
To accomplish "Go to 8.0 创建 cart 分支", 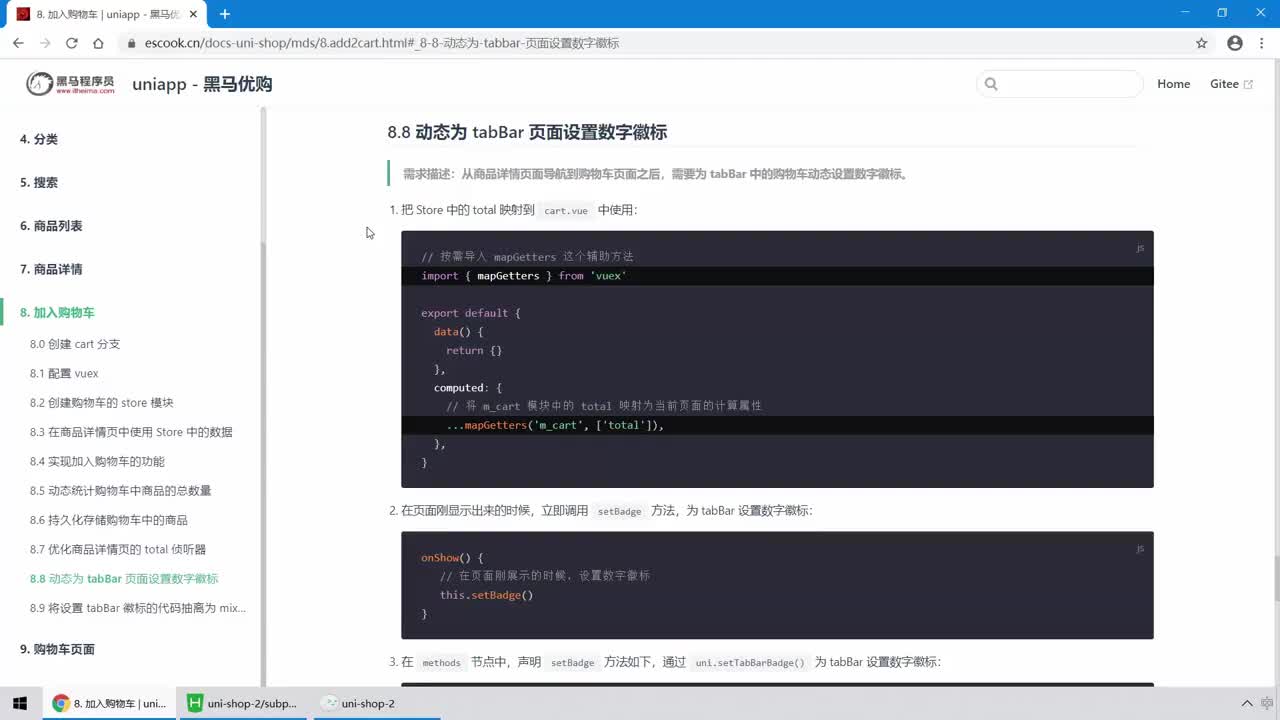I will 75,344.
